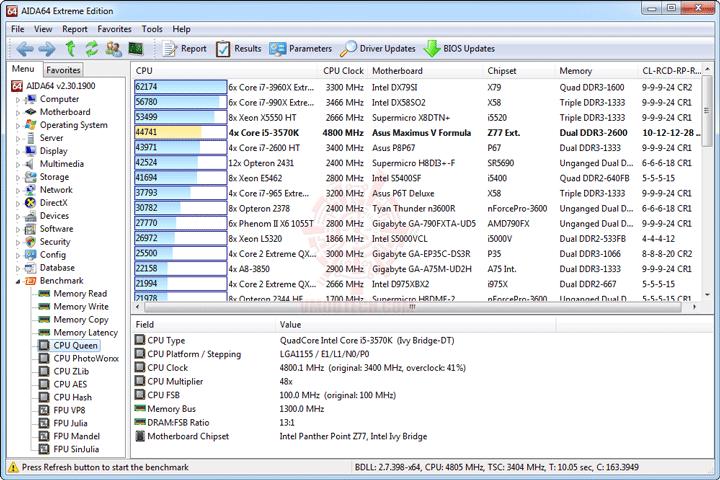Image resolution: width=720 pixels, height=480 pixels.
Task: Select the Security shield icon in the tree
Action: coord(30,242)
